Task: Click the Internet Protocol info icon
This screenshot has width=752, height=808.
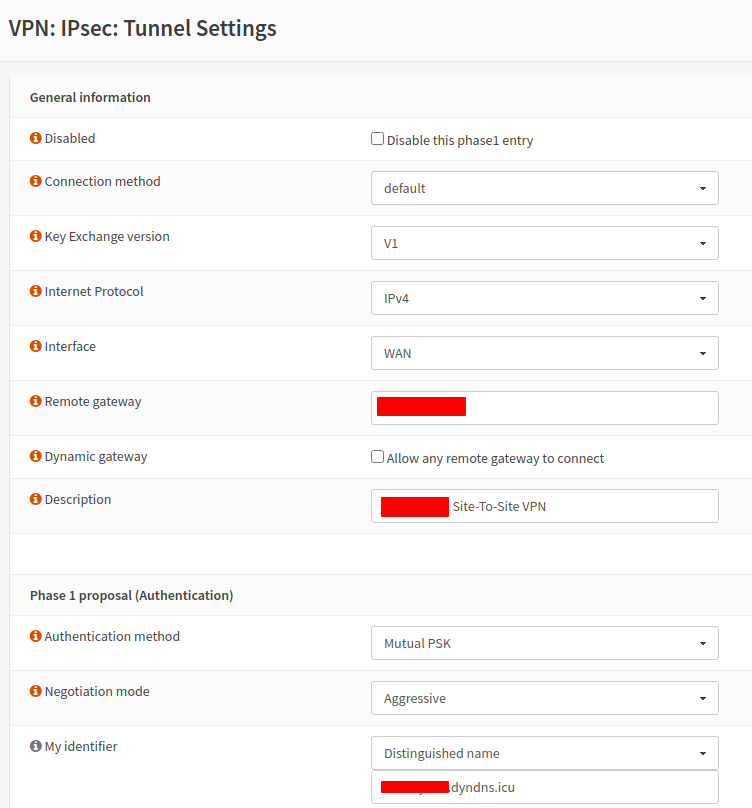Action: [36, 292]
